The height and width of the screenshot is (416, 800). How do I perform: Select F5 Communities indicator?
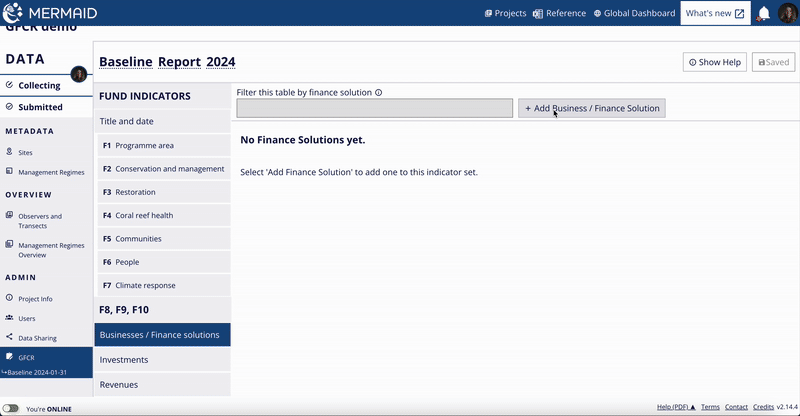pyautogui.click(x=164, y=239)
